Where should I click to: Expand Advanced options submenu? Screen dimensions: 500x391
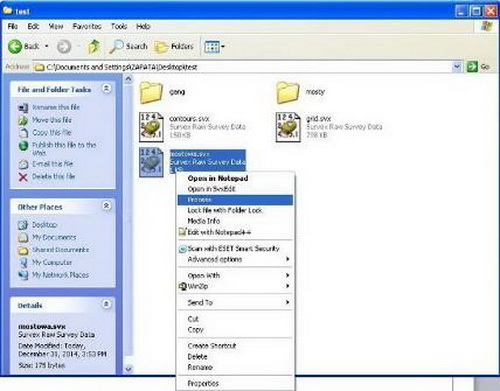click(x=235, y=259)
